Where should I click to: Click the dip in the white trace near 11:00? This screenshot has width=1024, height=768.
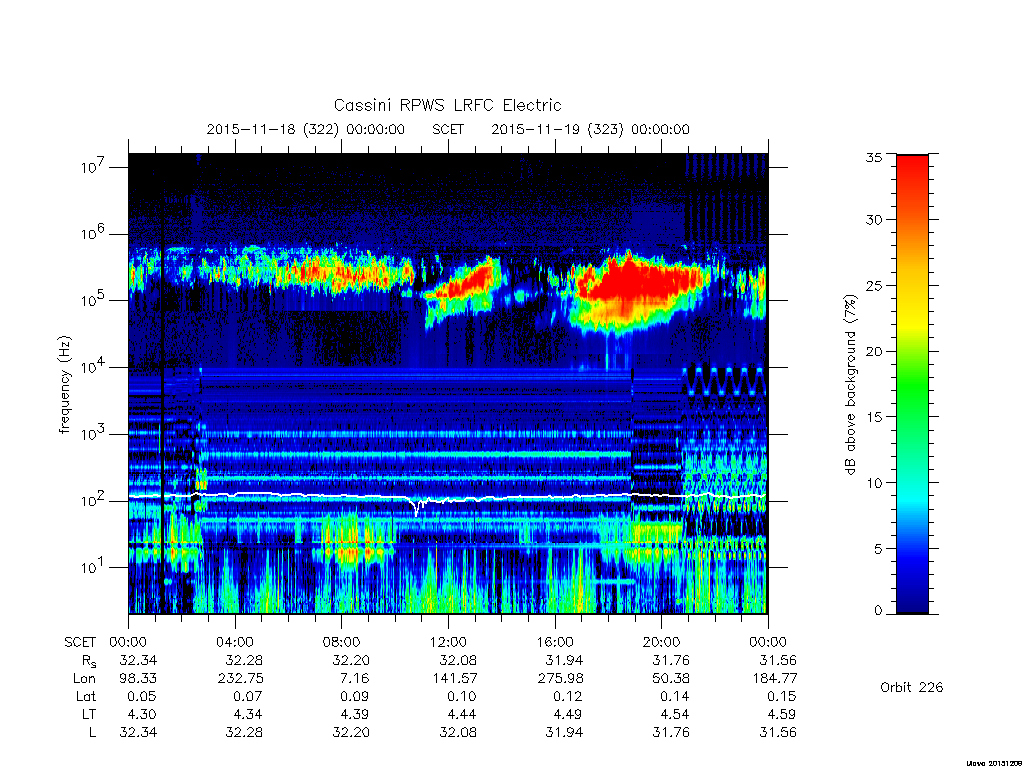click(x=417, y=508)
